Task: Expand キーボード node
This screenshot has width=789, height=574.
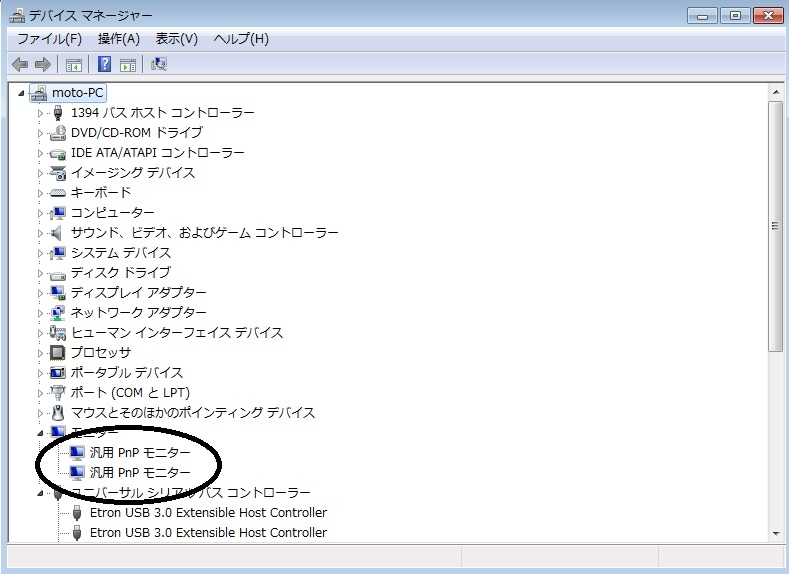Action: (40, 193)
